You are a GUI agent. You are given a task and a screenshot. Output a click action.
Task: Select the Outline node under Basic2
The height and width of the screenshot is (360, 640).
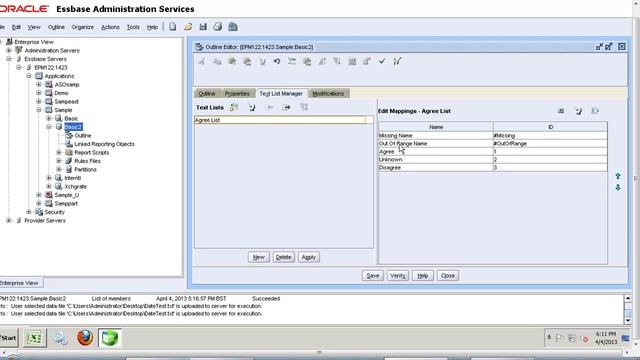click(83, 135)
